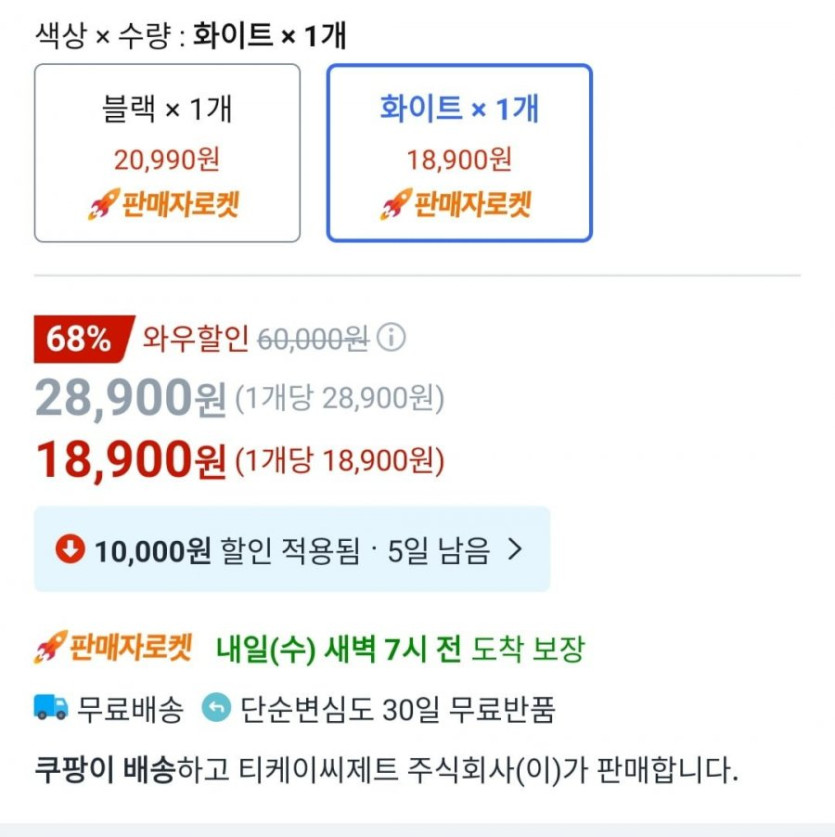This screenshot has height=837, width=835.
Task: Click the red down-arrow discount icon
Action: 70,549
